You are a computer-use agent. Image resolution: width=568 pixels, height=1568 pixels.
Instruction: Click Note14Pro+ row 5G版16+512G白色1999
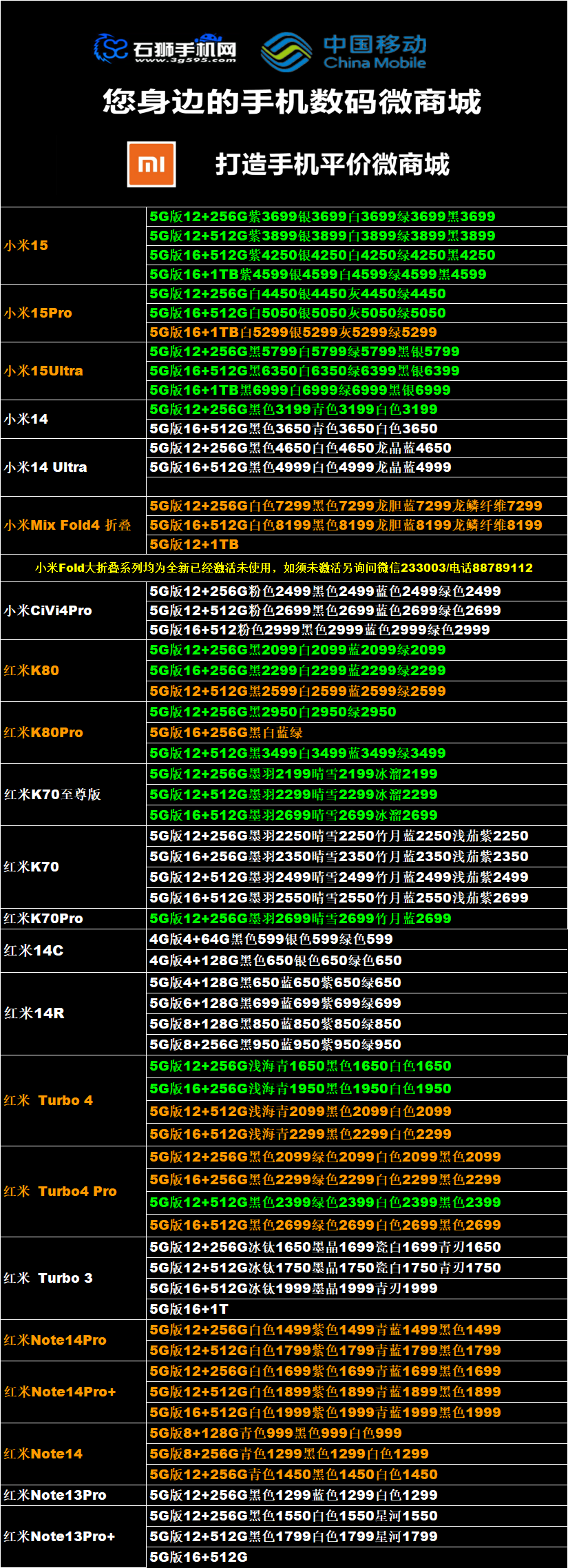click(357, 1412)
